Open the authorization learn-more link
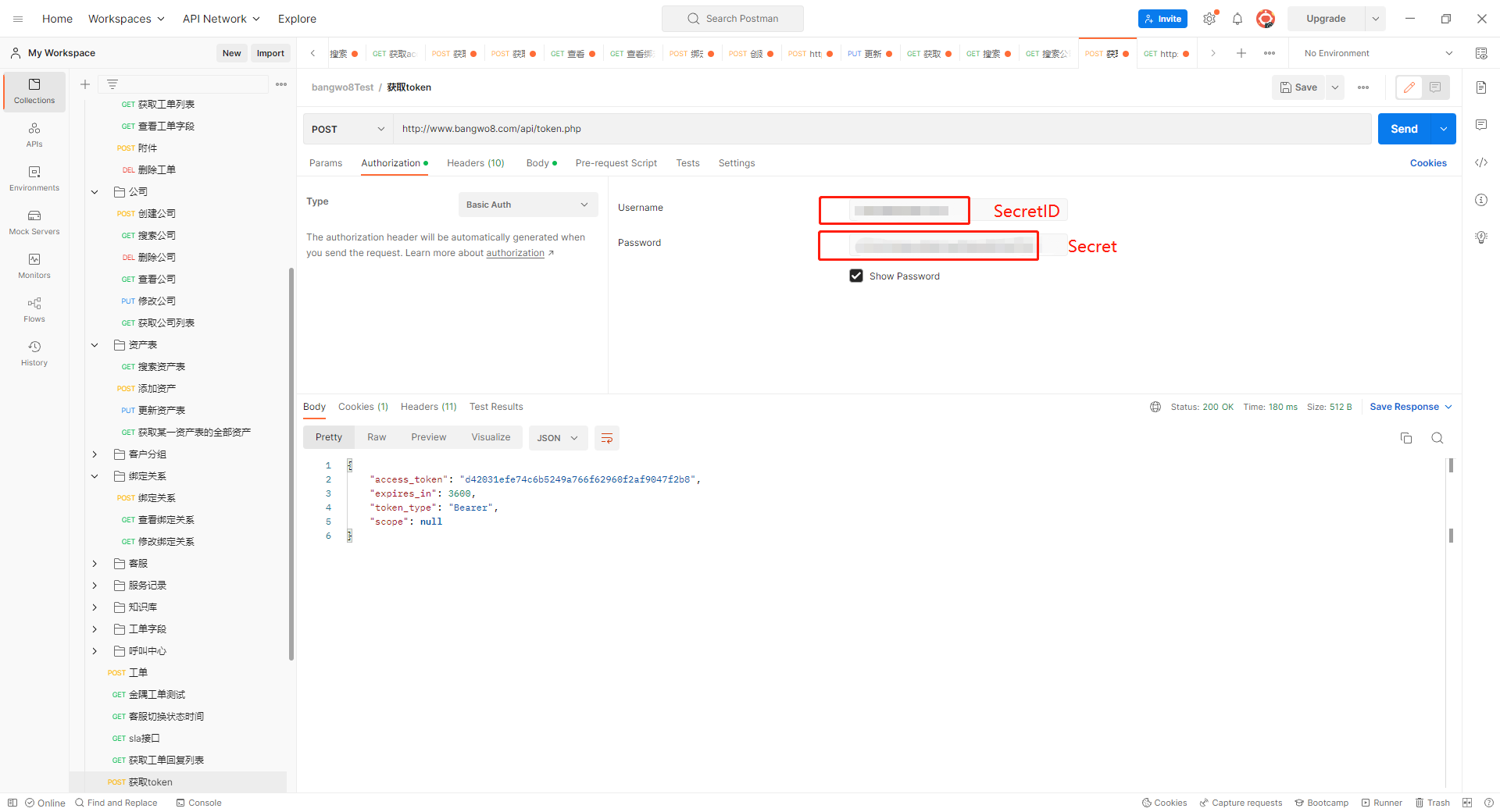This screenshot has width=1500, height=812. click(x=516, y=253)
